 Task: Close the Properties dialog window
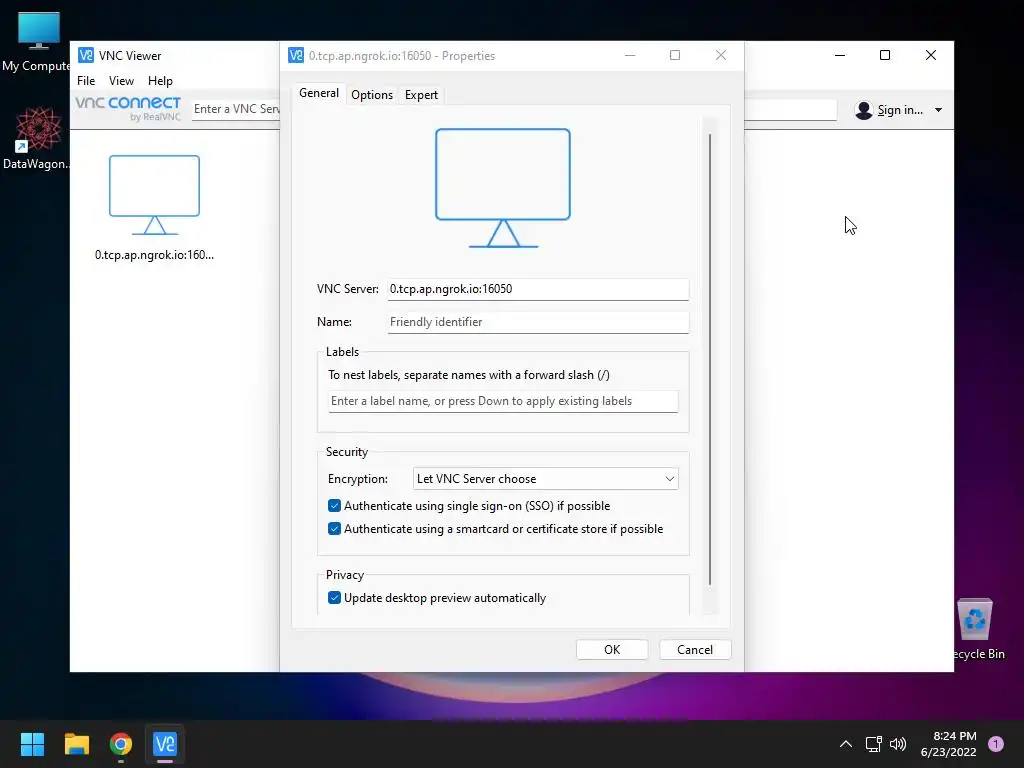coord(721,56)
